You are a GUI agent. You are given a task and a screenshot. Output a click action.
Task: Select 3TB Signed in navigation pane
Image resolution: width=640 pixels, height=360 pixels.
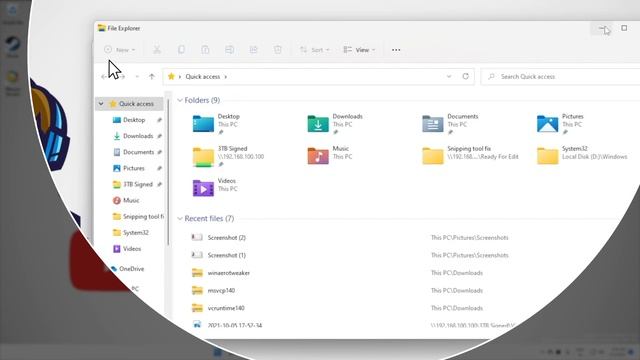pyautogui.click(x=138, y=184)
